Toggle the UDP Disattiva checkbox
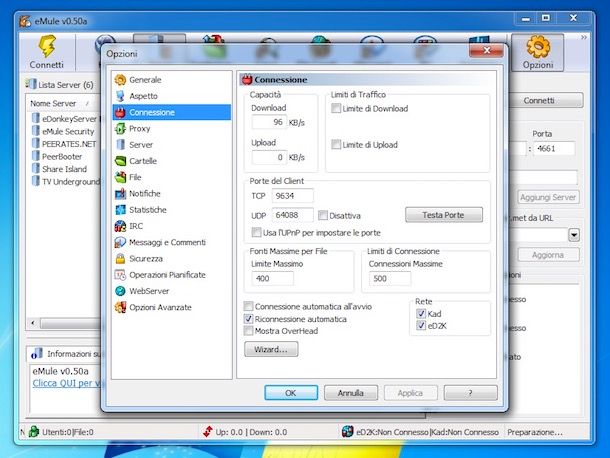This screenshot has height=458, width=610. tap(323, 215)
